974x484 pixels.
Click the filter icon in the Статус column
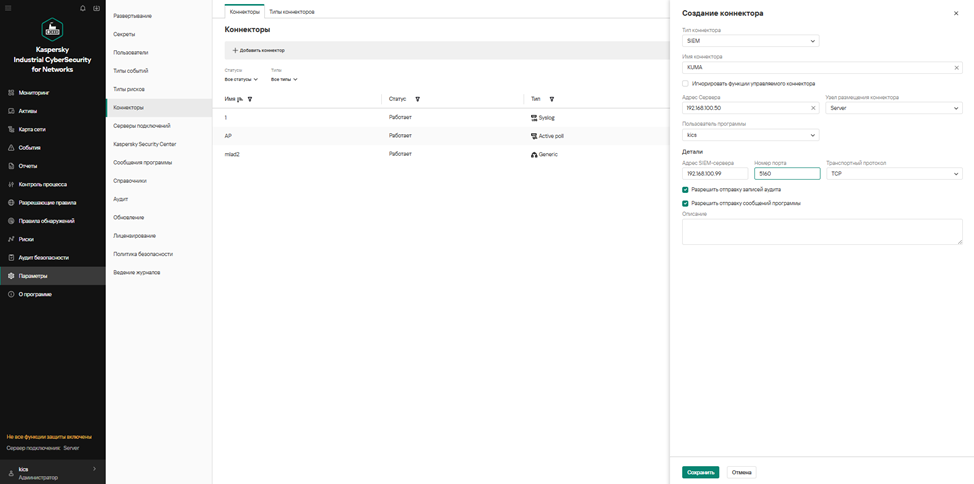tap(417, 99)
